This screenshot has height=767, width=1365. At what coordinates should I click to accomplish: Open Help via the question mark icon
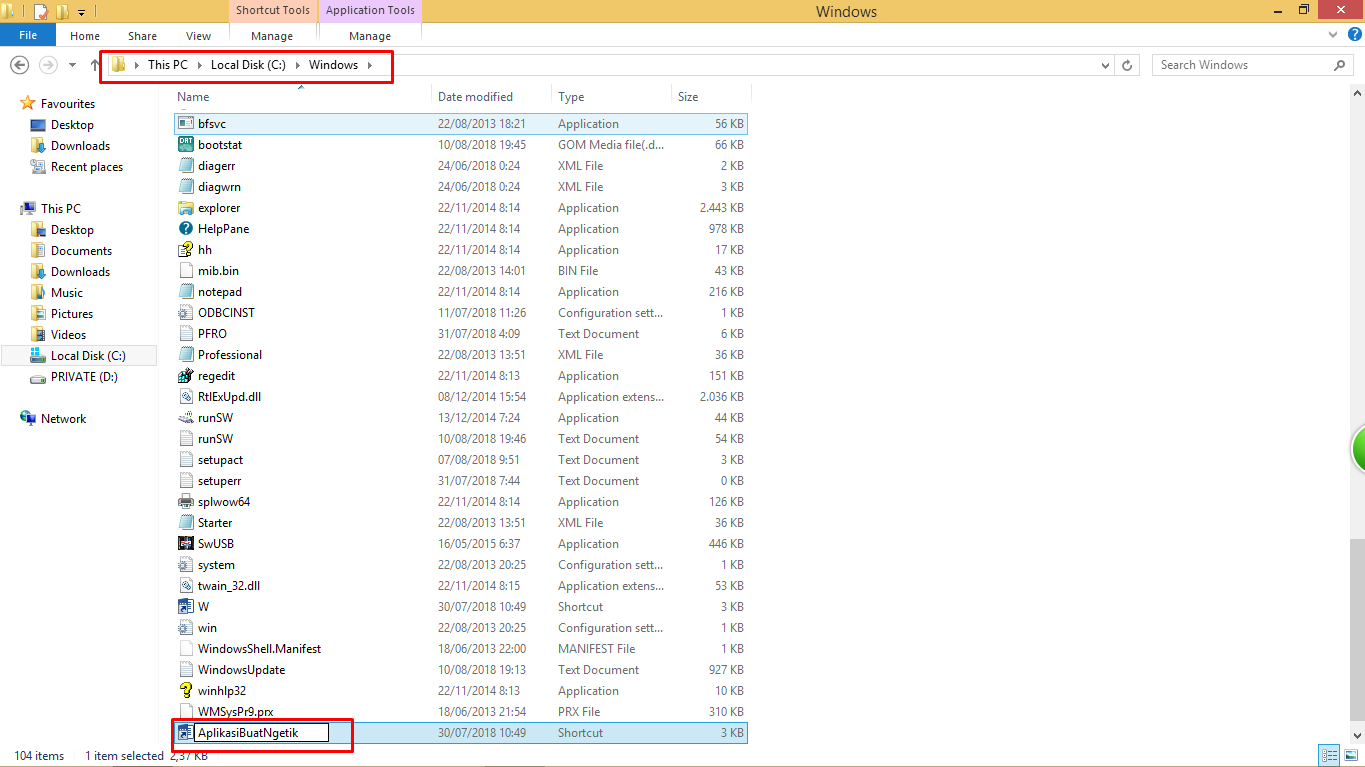click(1354, 36)
